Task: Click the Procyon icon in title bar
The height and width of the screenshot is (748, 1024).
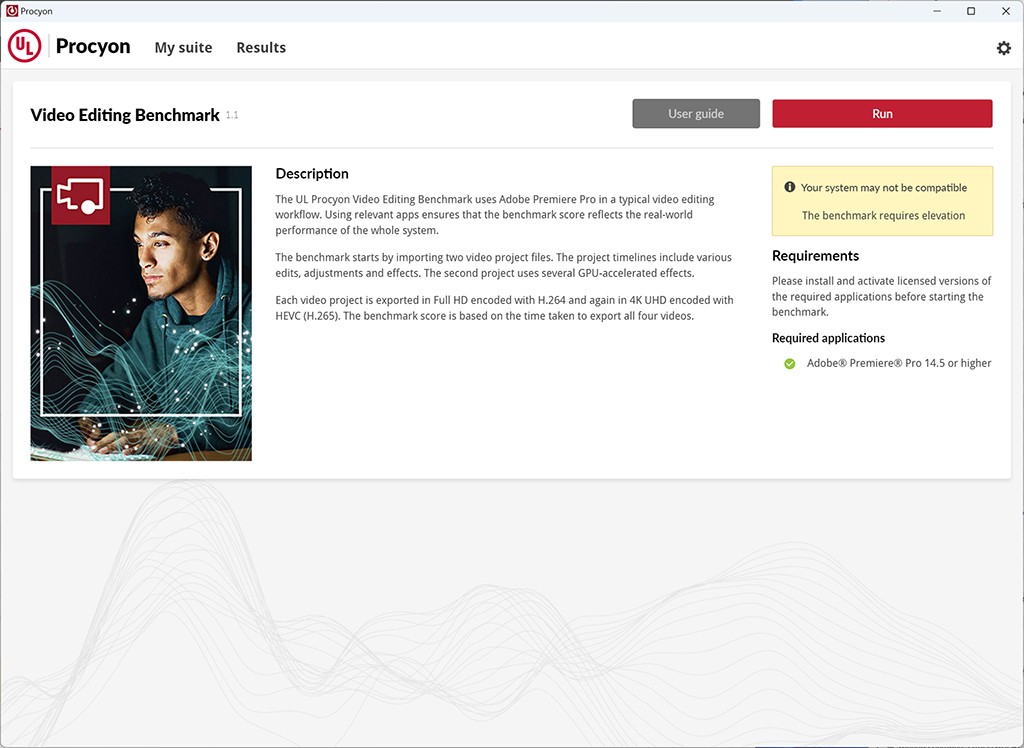Action: [11, 11]
